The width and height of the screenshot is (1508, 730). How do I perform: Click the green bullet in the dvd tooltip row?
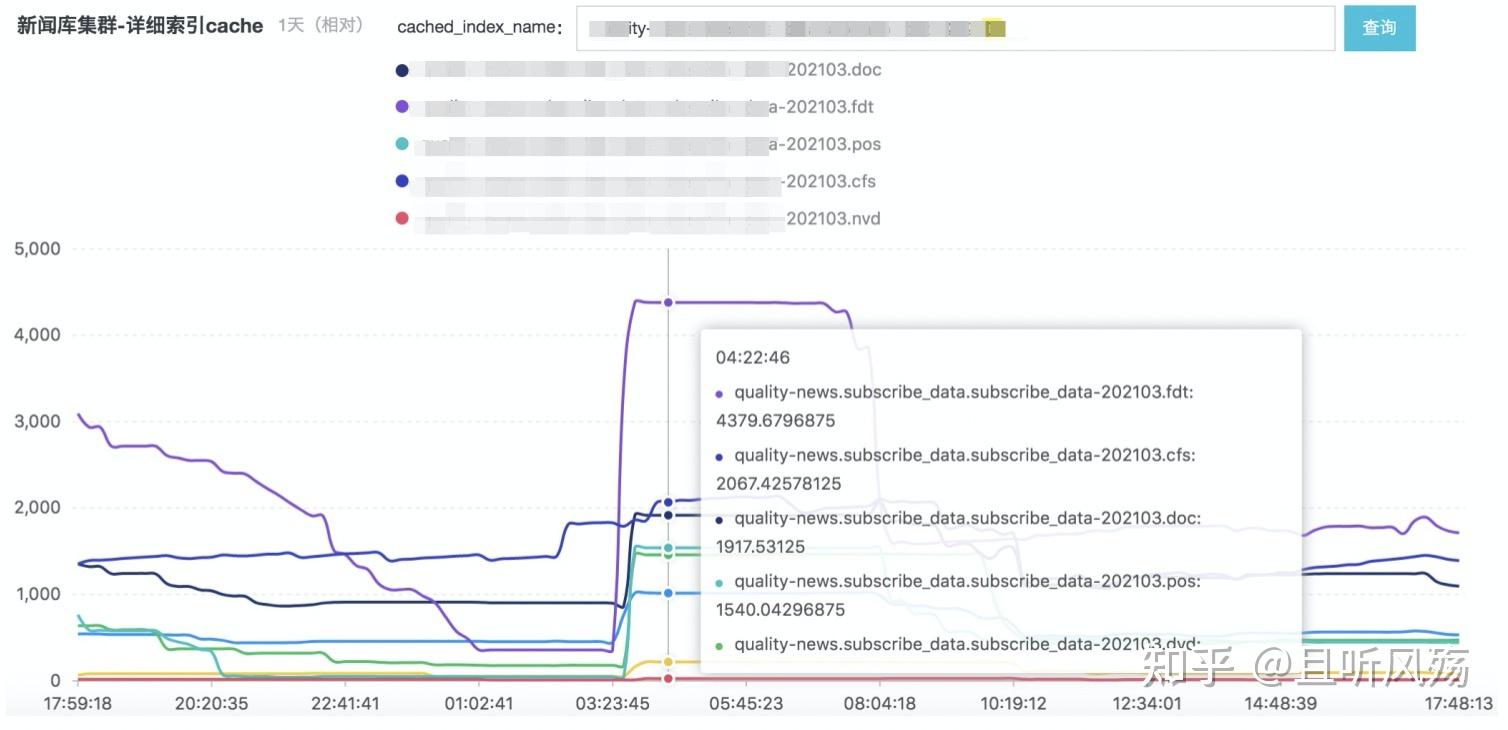coord(717,644)
